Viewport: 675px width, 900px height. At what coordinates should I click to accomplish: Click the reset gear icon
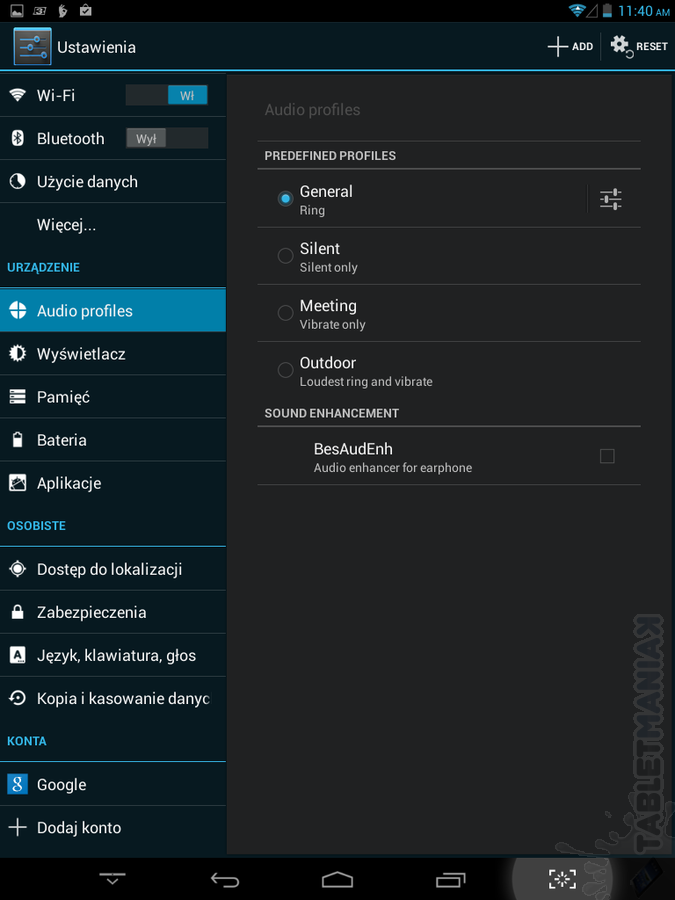coord(622,46)
